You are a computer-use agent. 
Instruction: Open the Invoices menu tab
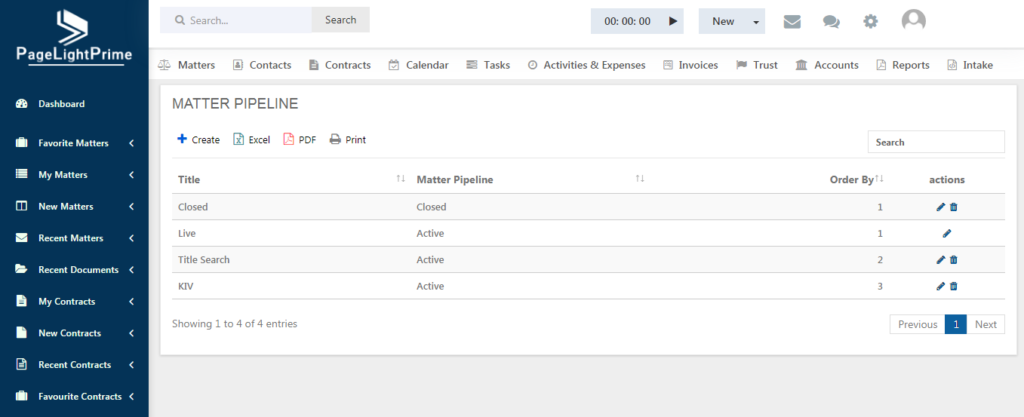[690, 65]
